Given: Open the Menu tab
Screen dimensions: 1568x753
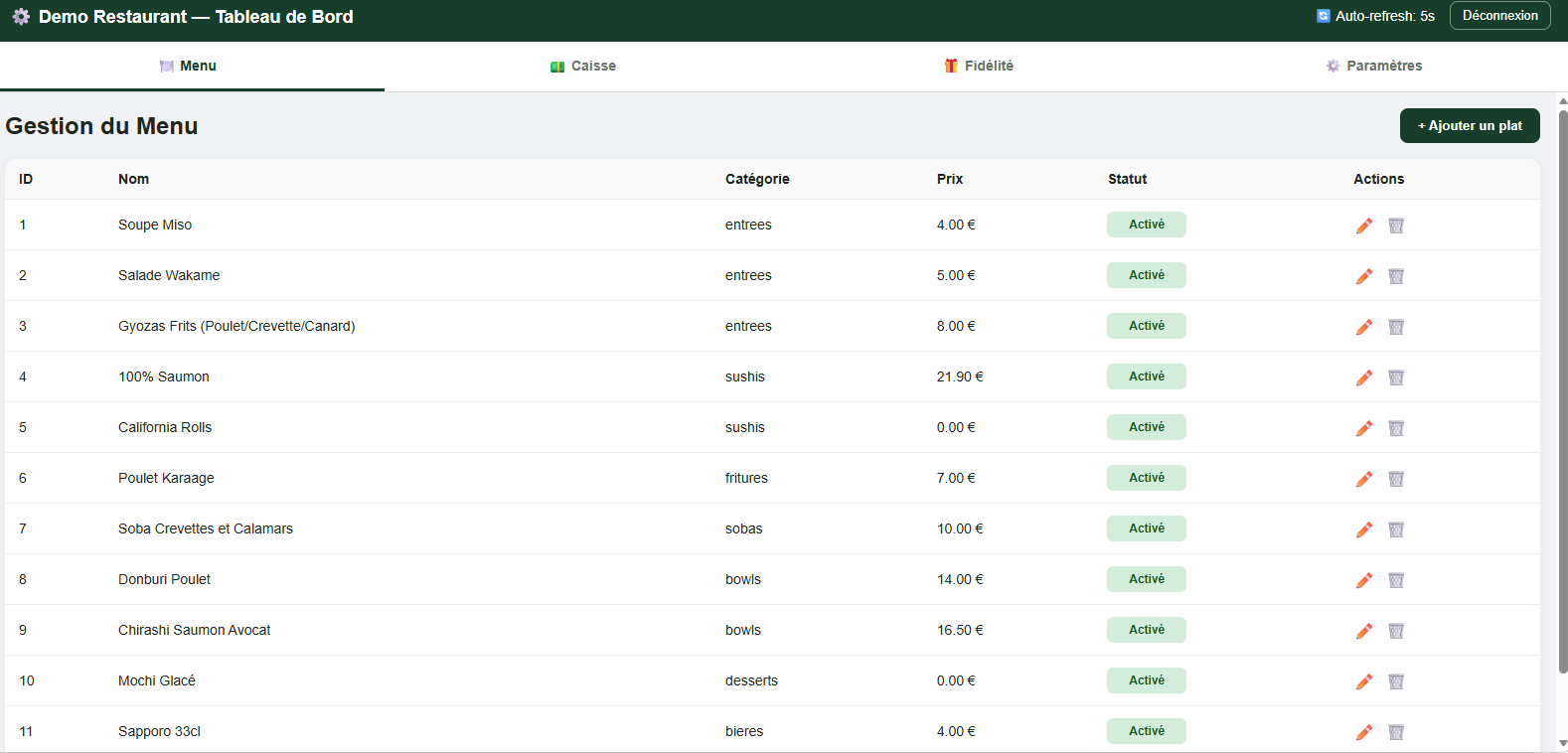Looking at the screenshot, I should pos(192,67).
